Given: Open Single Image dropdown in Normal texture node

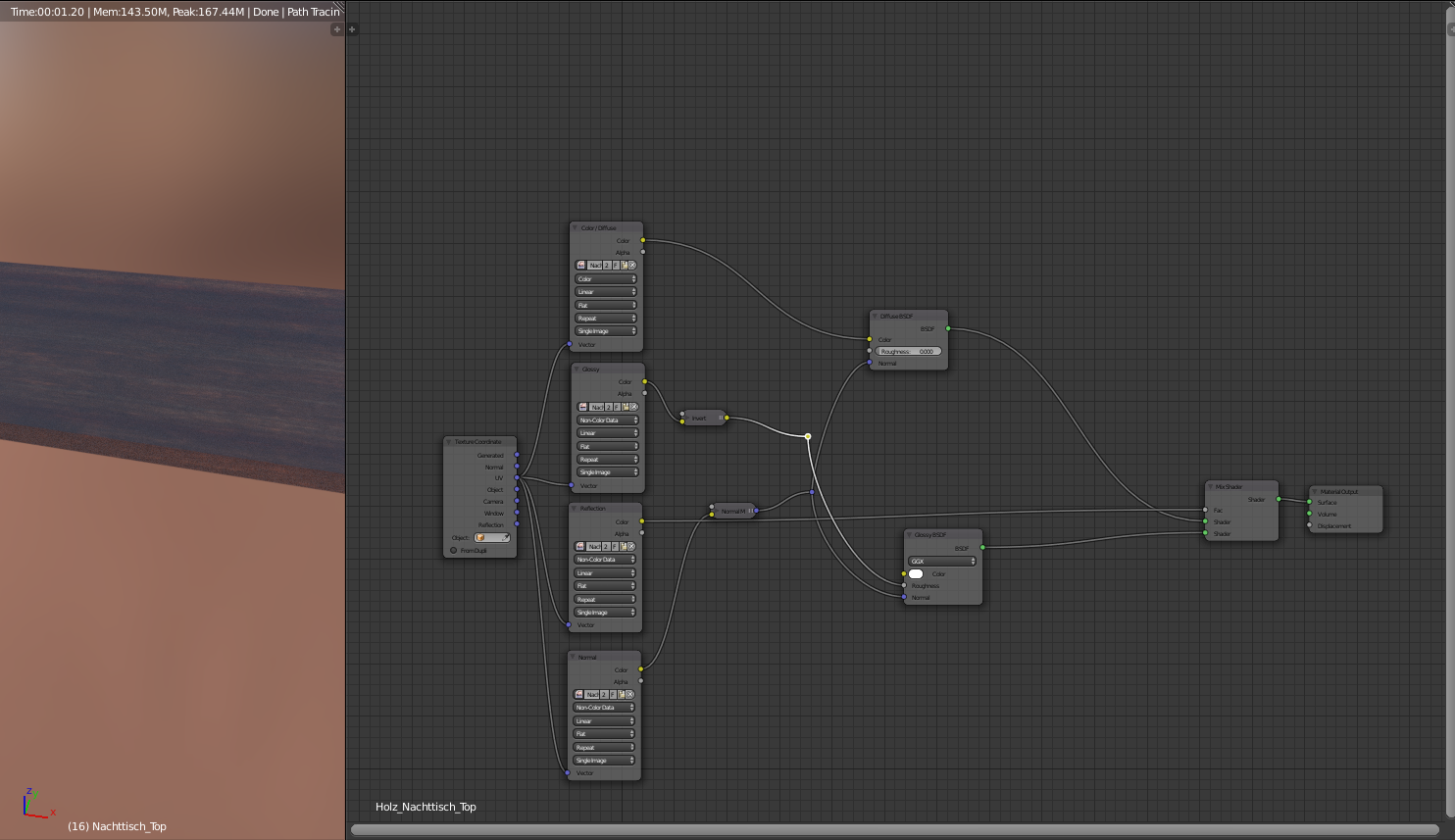Looking at the screenshot, I should pos(604,761).
